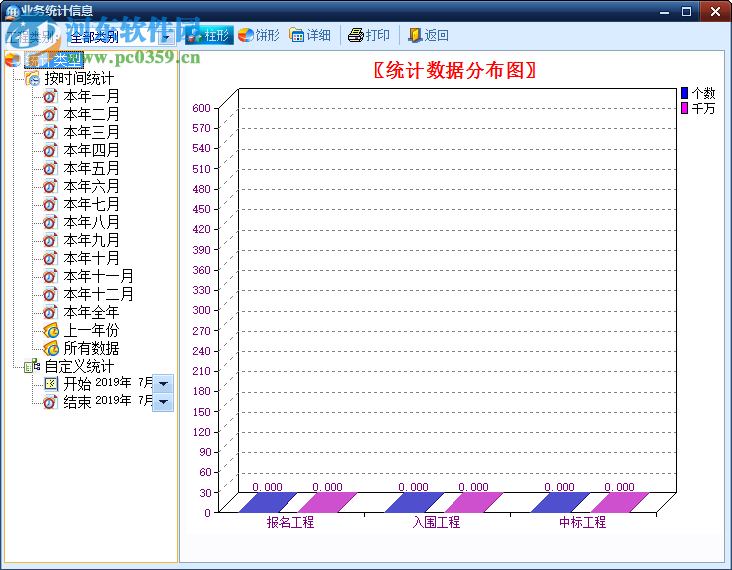
Task: Click the 打印 print button
Action: pos(369,35)
